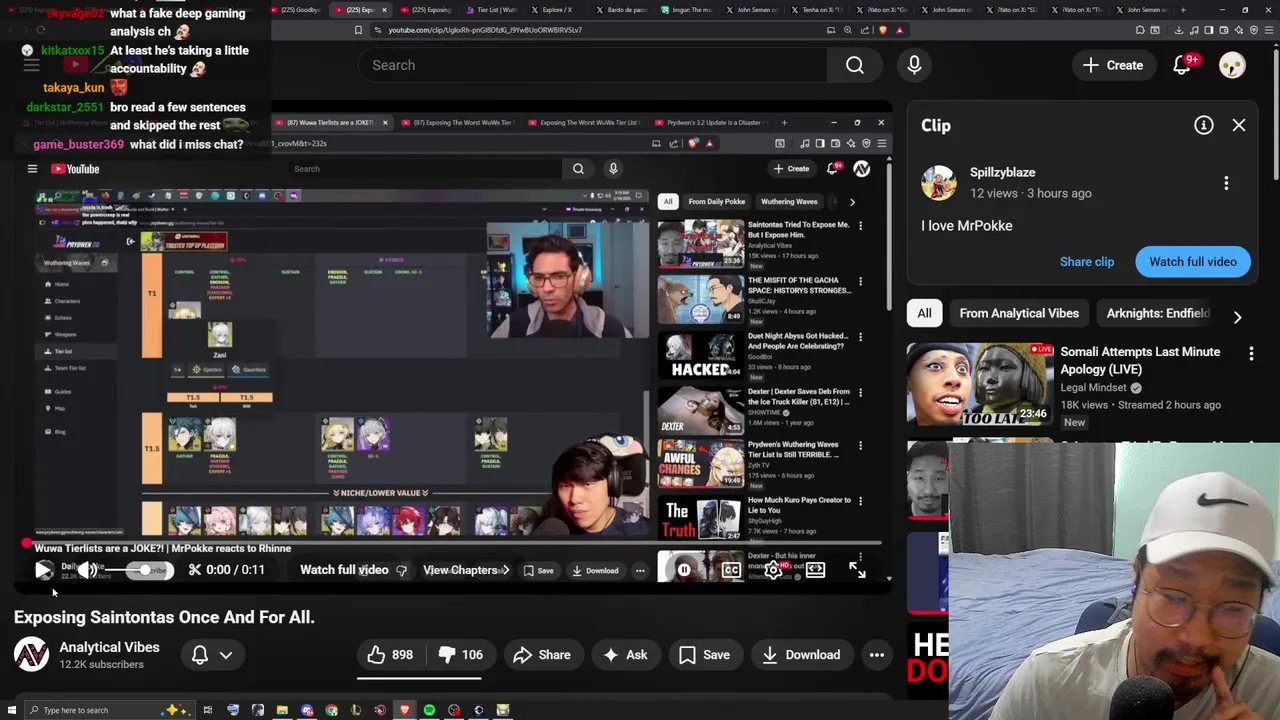The height and width of the screenshot is (720, 1280).
Task: Open a new browser tab
Action: coord(1182,10)
